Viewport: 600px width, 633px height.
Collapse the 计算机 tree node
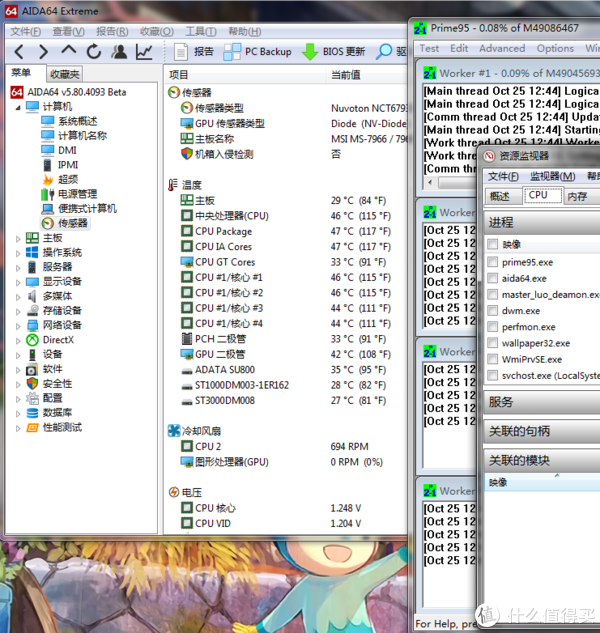coord(18,107)
